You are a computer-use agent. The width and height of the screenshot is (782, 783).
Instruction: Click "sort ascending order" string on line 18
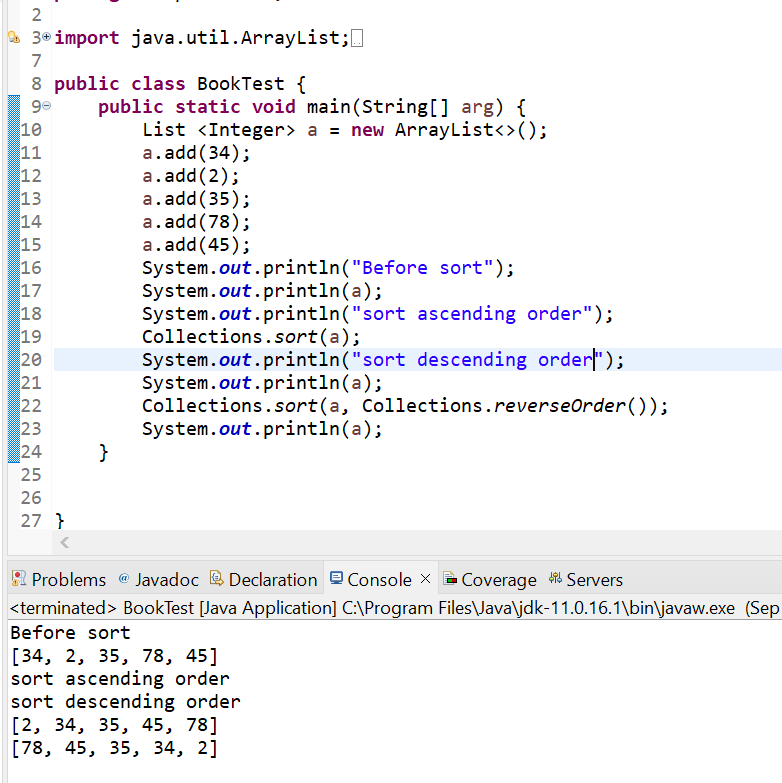coord(472,314)
